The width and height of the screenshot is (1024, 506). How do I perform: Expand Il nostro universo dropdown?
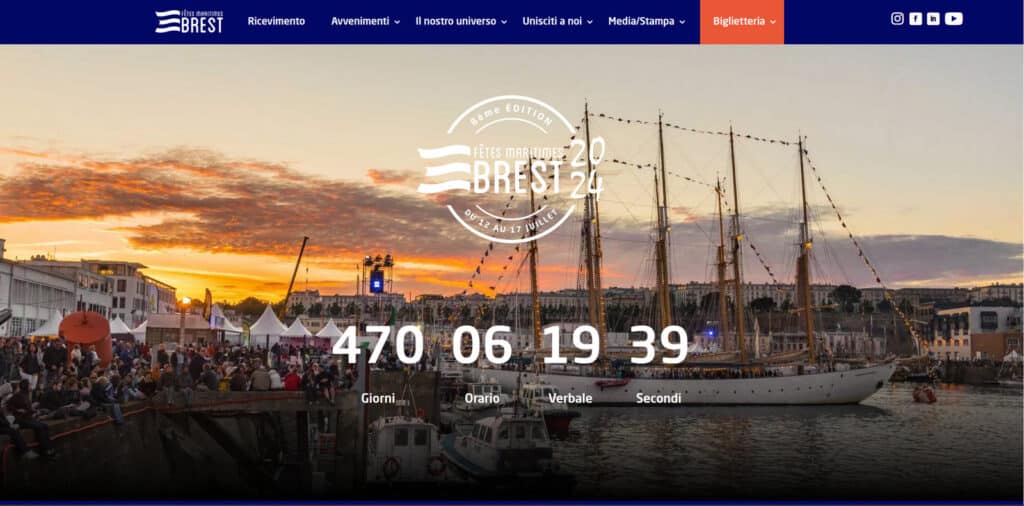[x=461, y=21]
